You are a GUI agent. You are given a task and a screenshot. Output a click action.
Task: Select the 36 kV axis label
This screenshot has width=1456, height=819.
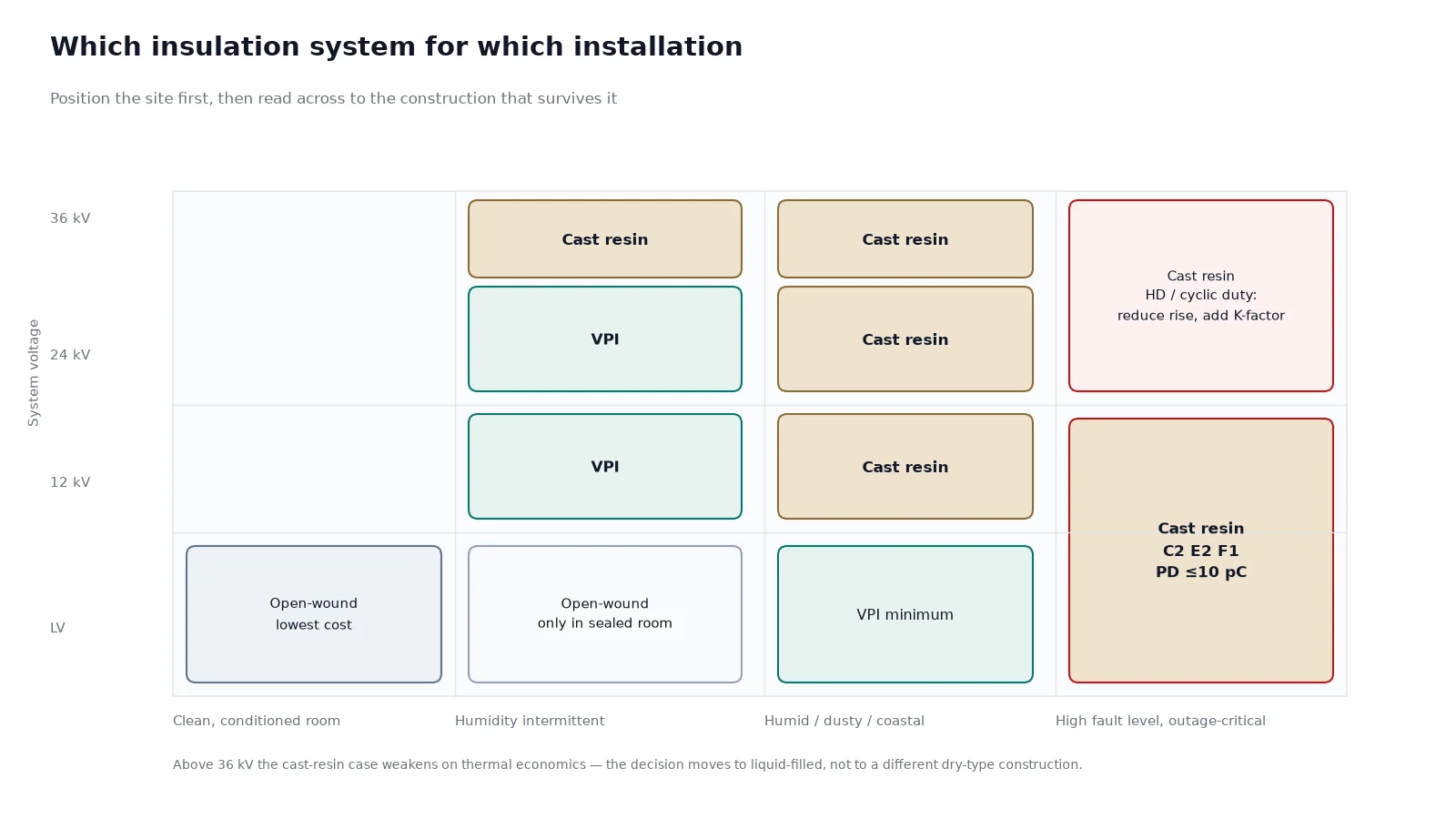tap(70, 218)
